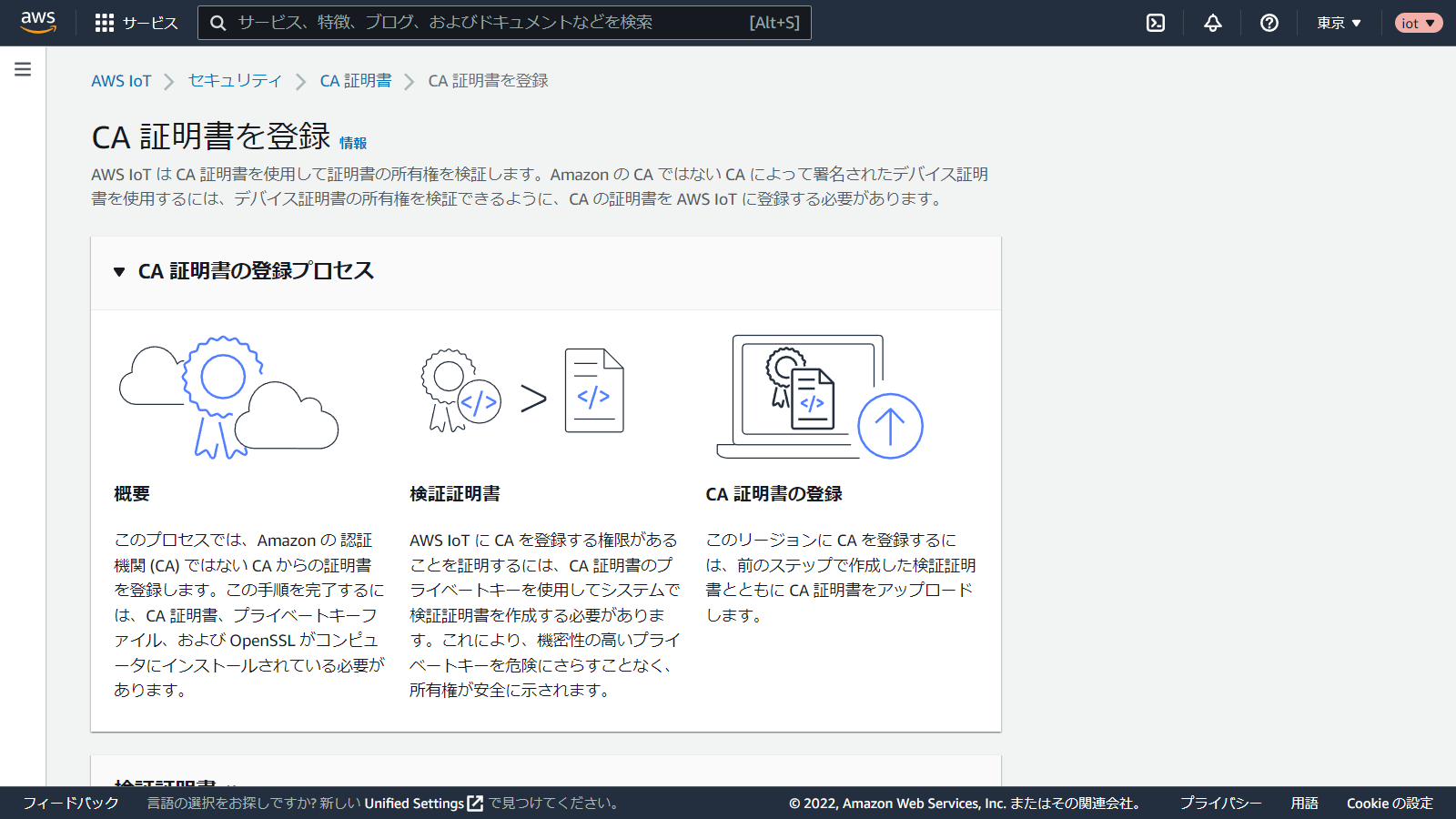This screenshot has width=1456, height=819.
Task: Open Cookie の設定 in footer
Action: tap(1390, 804)
